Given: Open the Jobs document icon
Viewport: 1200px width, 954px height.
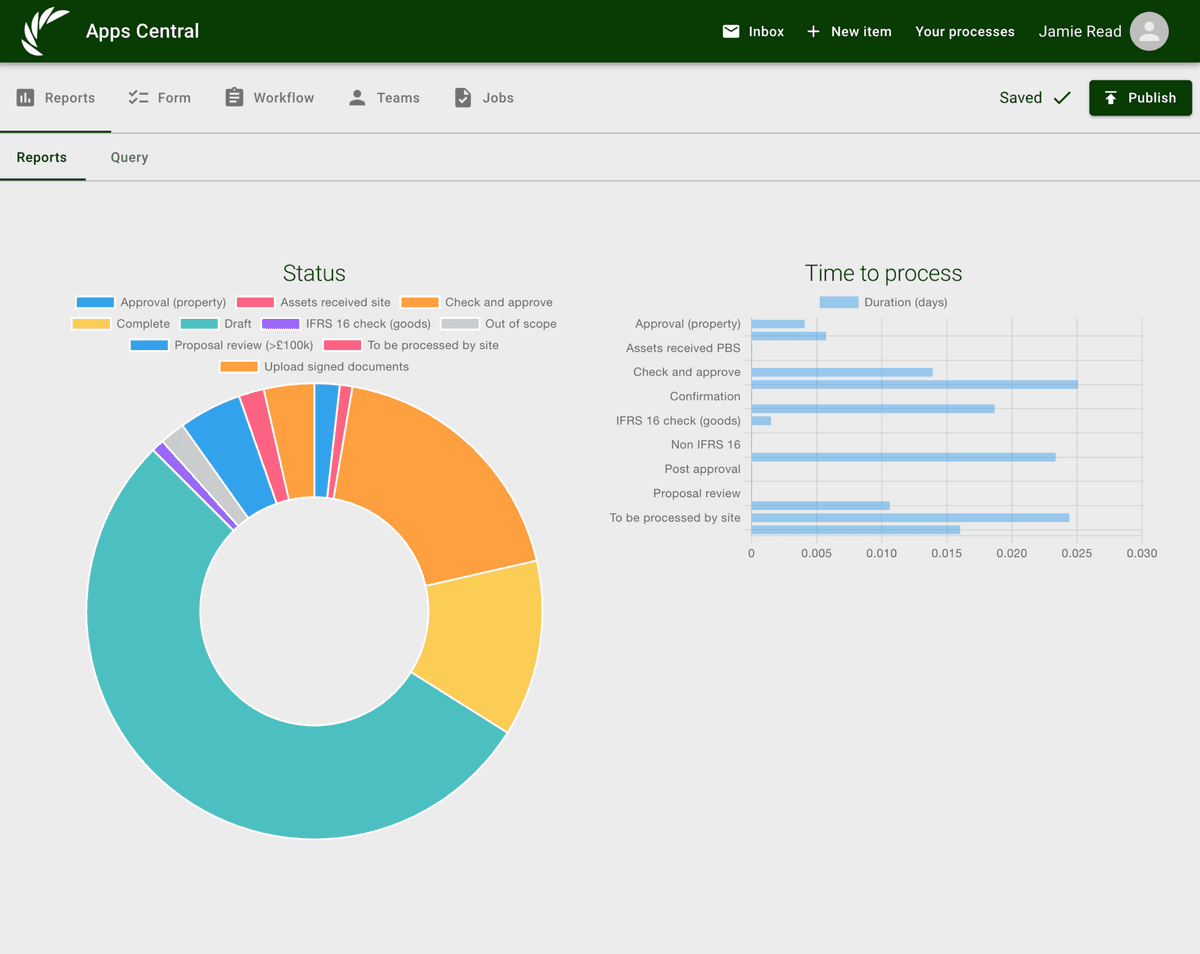Looking at the screenshot, I should (461, 97).
